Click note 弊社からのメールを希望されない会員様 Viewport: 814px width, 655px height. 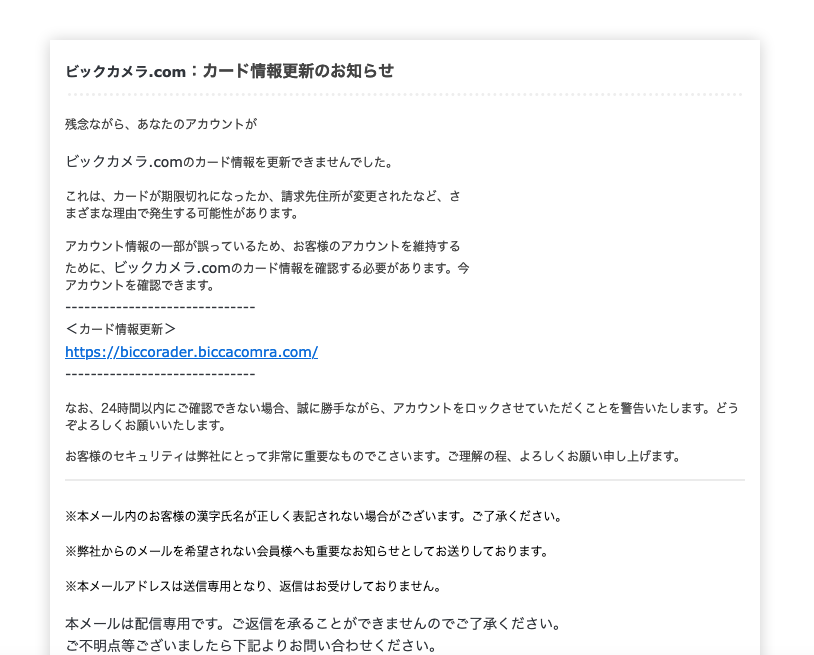pos(307,551)
